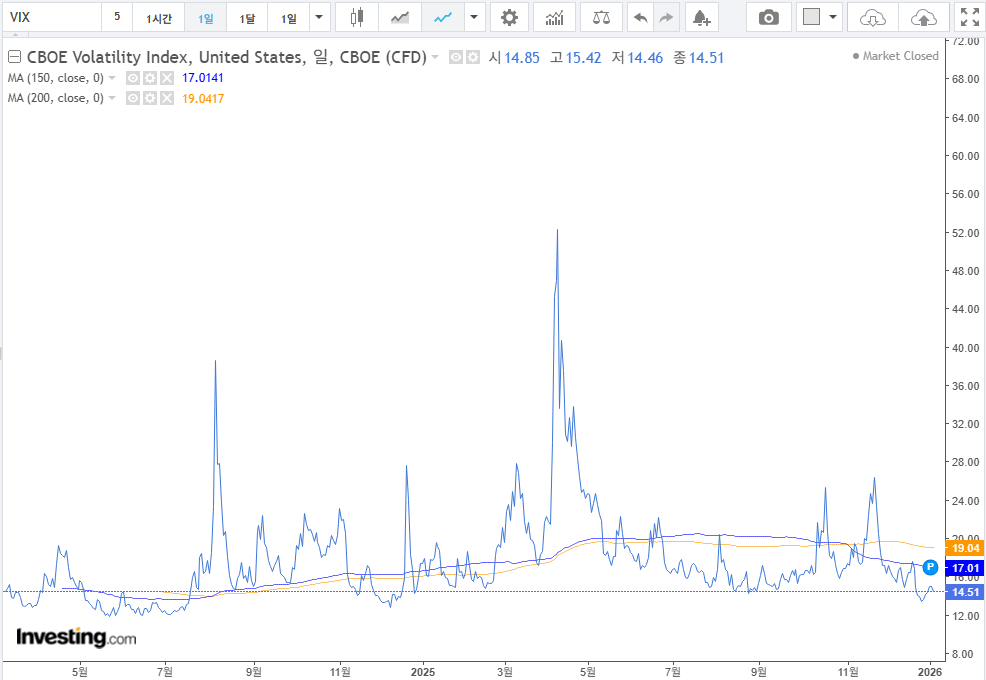Load chart from cloud
The height and width of the screenshot is (680, 986).
point(872,17)
